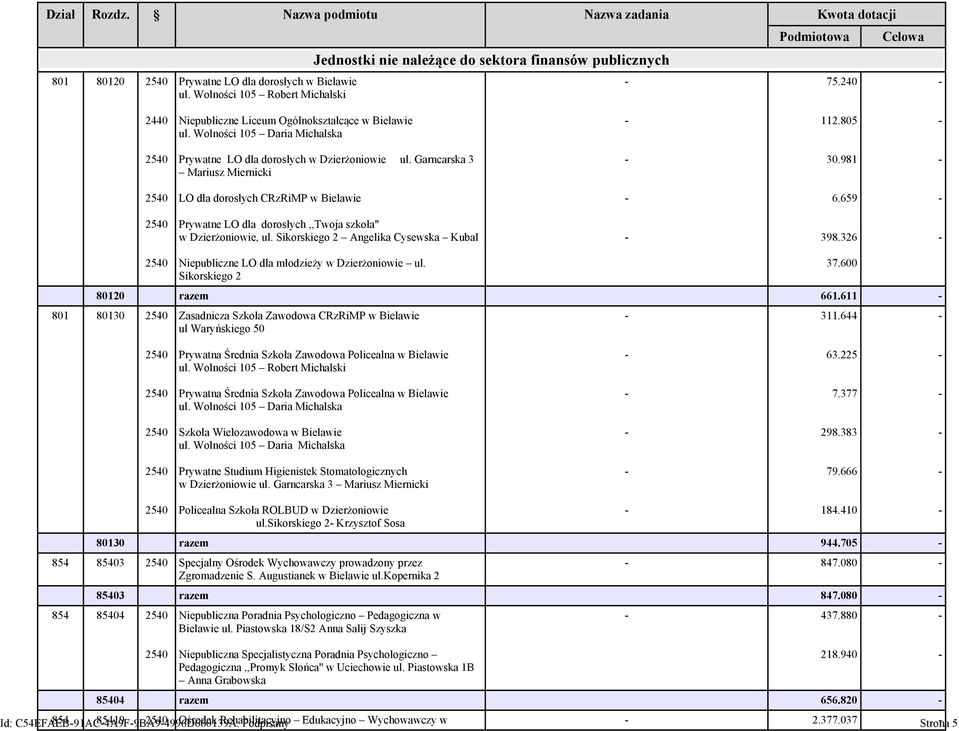Screen dimensions: 959x731
Task: Click the amount 437.880
Action: point(839,615)
